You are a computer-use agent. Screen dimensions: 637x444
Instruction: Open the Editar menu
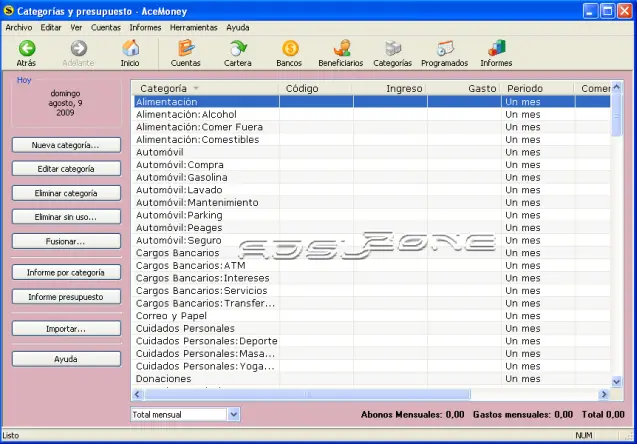(x=51, y=28)
